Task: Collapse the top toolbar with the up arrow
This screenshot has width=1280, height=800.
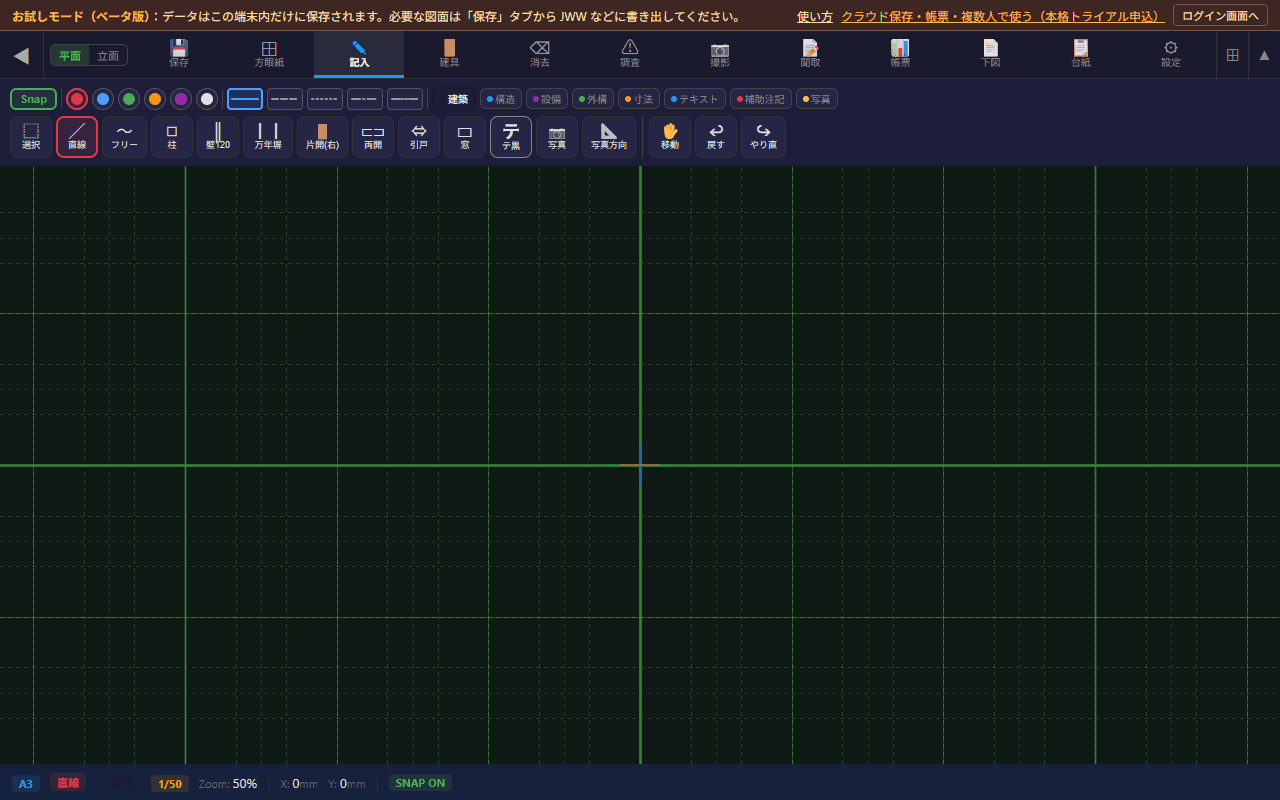Action: (1264, 55)
